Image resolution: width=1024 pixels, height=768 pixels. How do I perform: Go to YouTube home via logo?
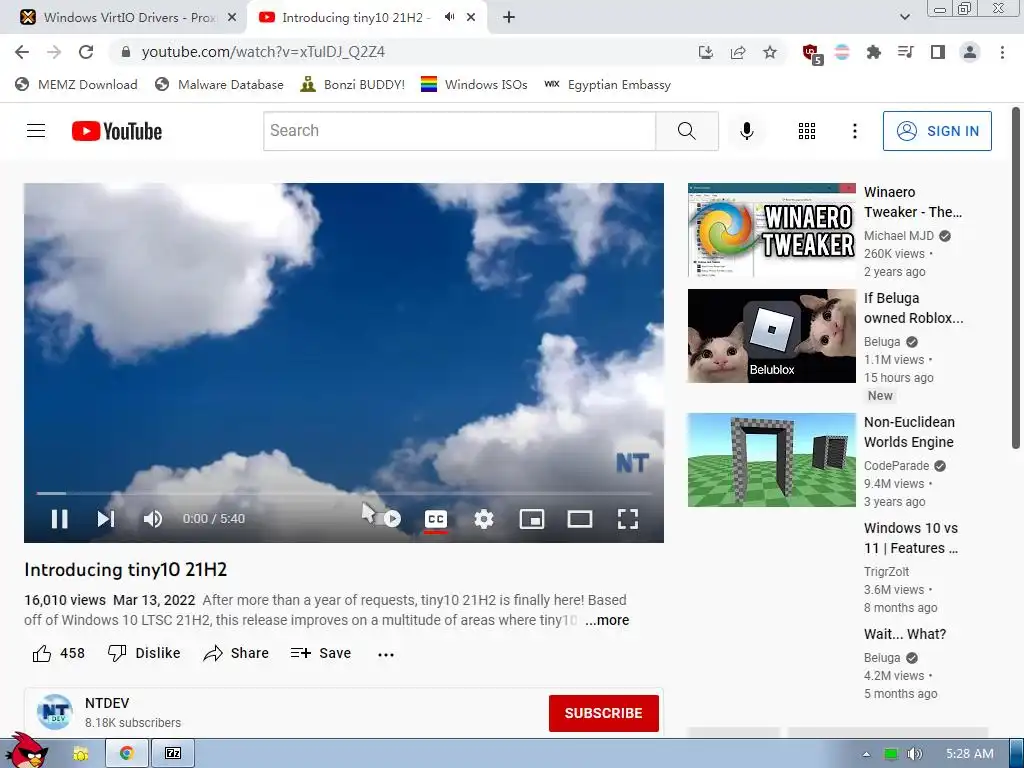click(117, 131)
